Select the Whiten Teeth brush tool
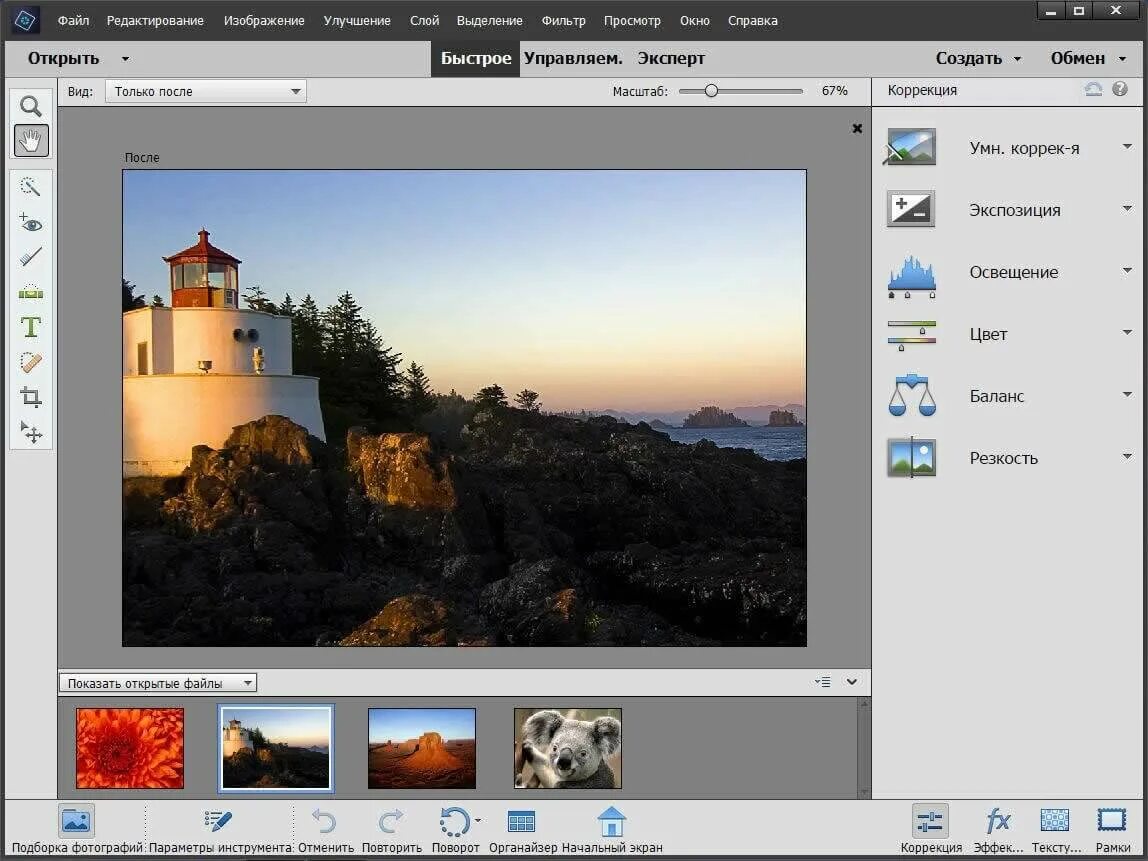Screen dimensions: 1148x861 tap(31, 257)
